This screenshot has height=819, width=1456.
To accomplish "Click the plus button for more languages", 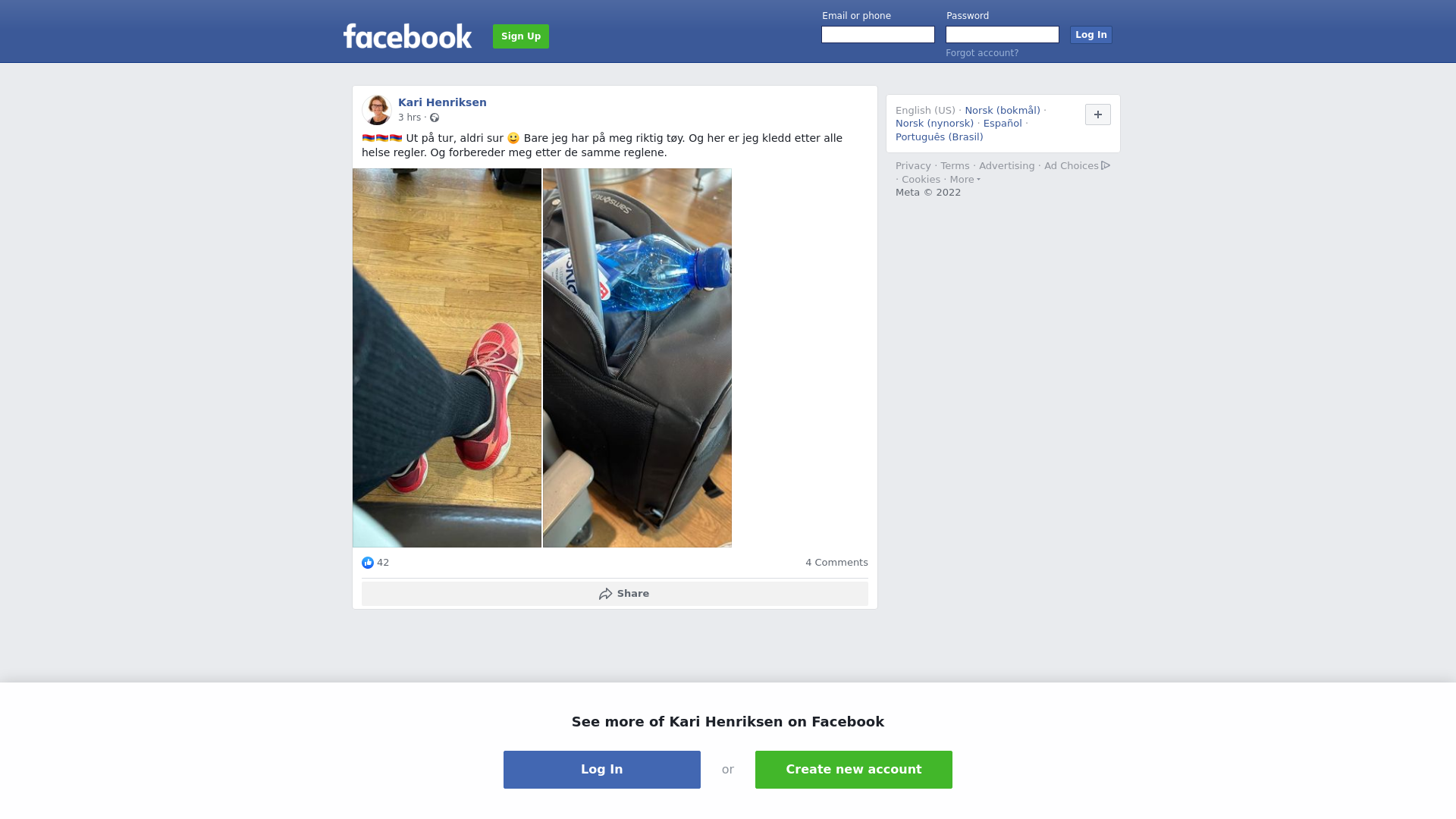I will pos(1097,115).
